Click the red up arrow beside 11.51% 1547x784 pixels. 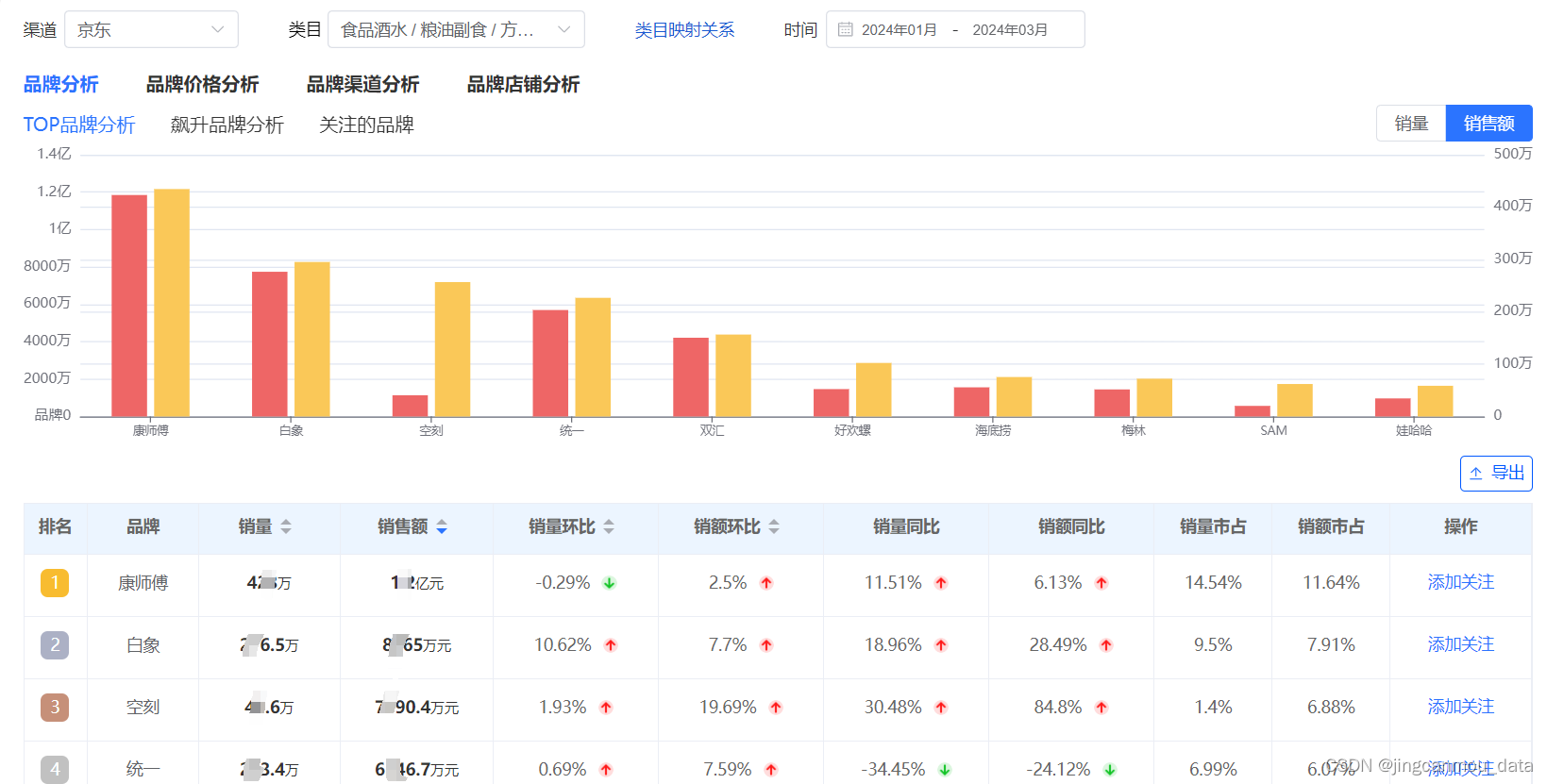click(x=941, y=583)
